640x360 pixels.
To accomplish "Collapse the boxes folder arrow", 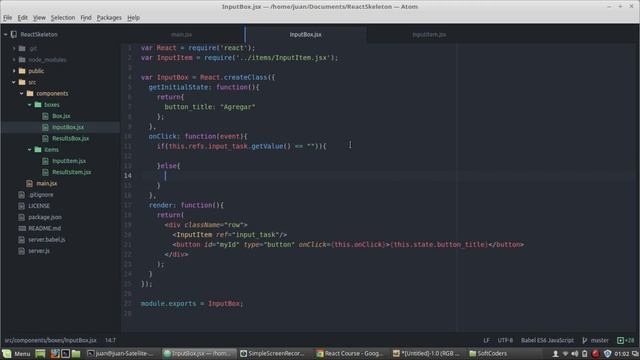I will coord(29,105).
